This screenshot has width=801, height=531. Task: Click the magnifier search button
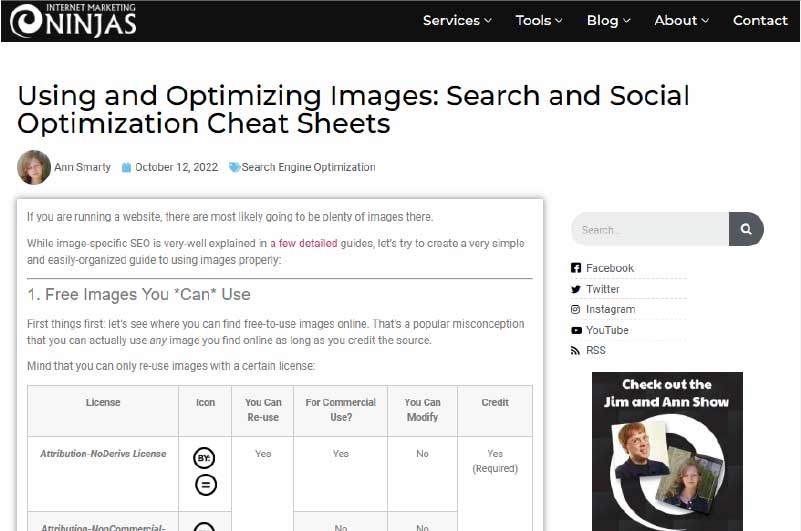(x=746, y=229)
